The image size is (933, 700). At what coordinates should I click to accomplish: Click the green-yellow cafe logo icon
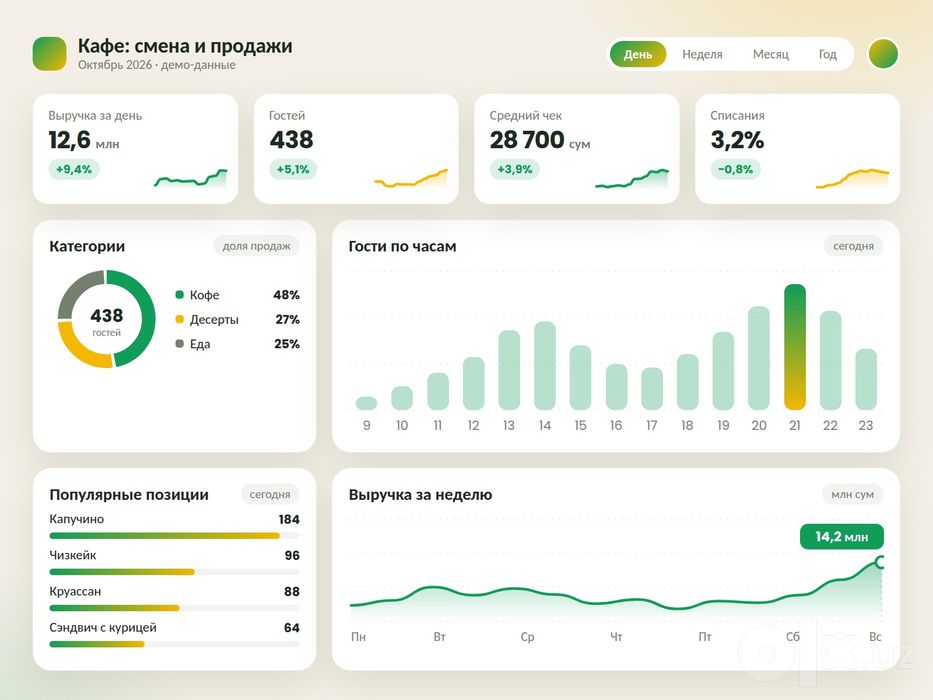point(49,54)
